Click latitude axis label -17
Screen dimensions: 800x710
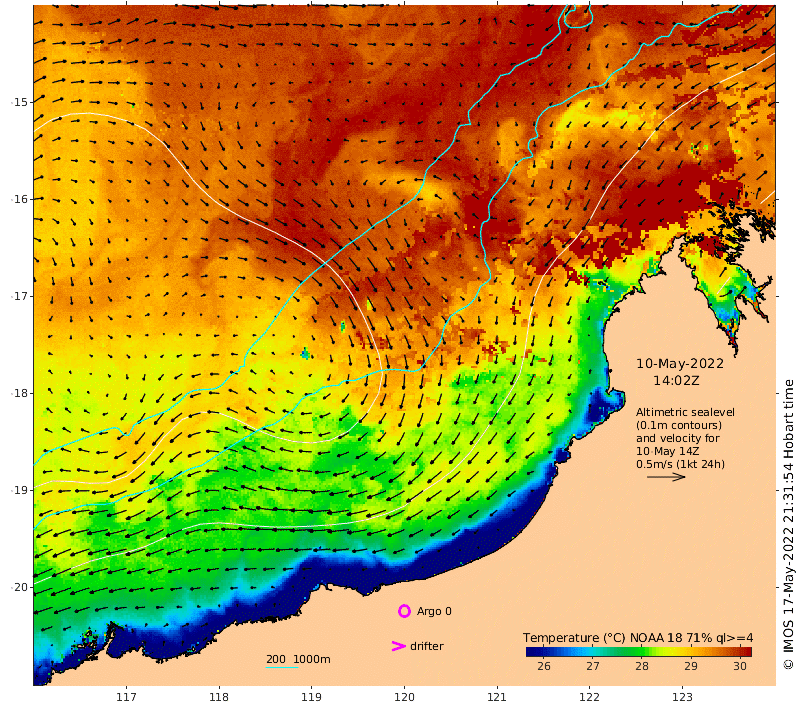coord(19,296)
